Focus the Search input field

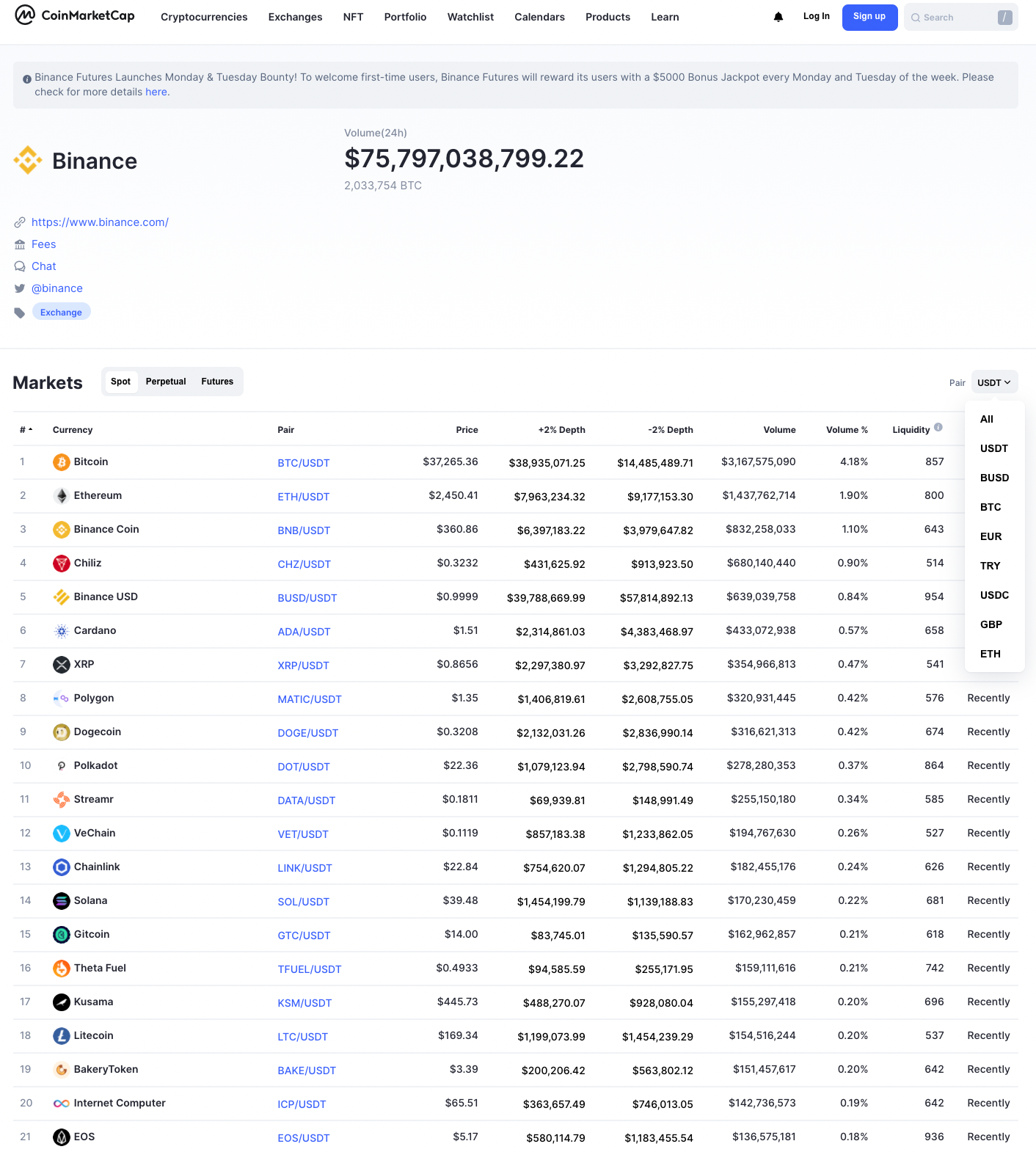coord(961,18)
